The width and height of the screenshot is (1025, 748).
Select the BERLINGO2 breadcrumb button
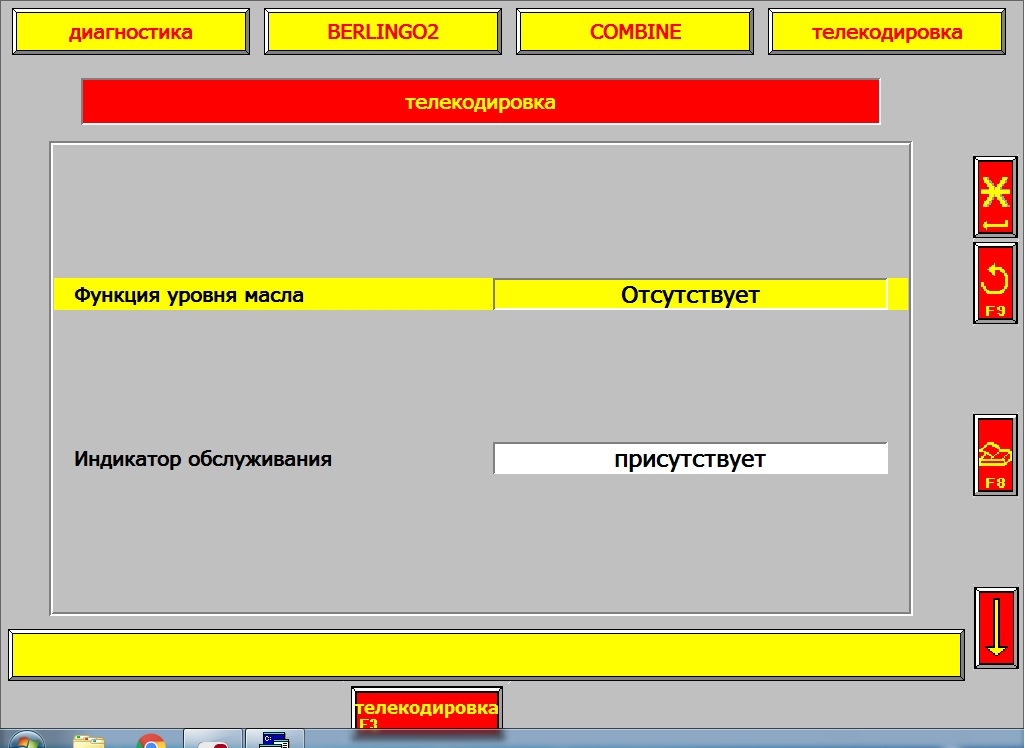(x=383, y=31)
